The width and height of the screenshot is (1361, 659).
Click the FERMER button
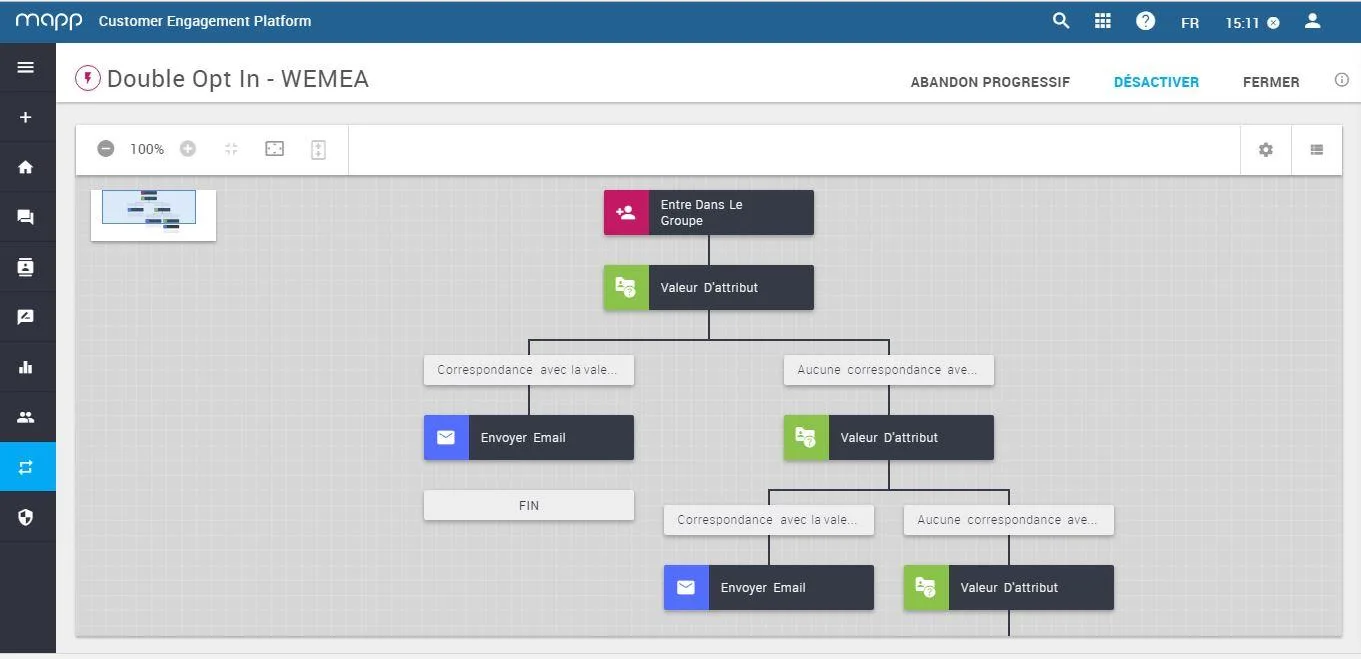pos(1271,82)
